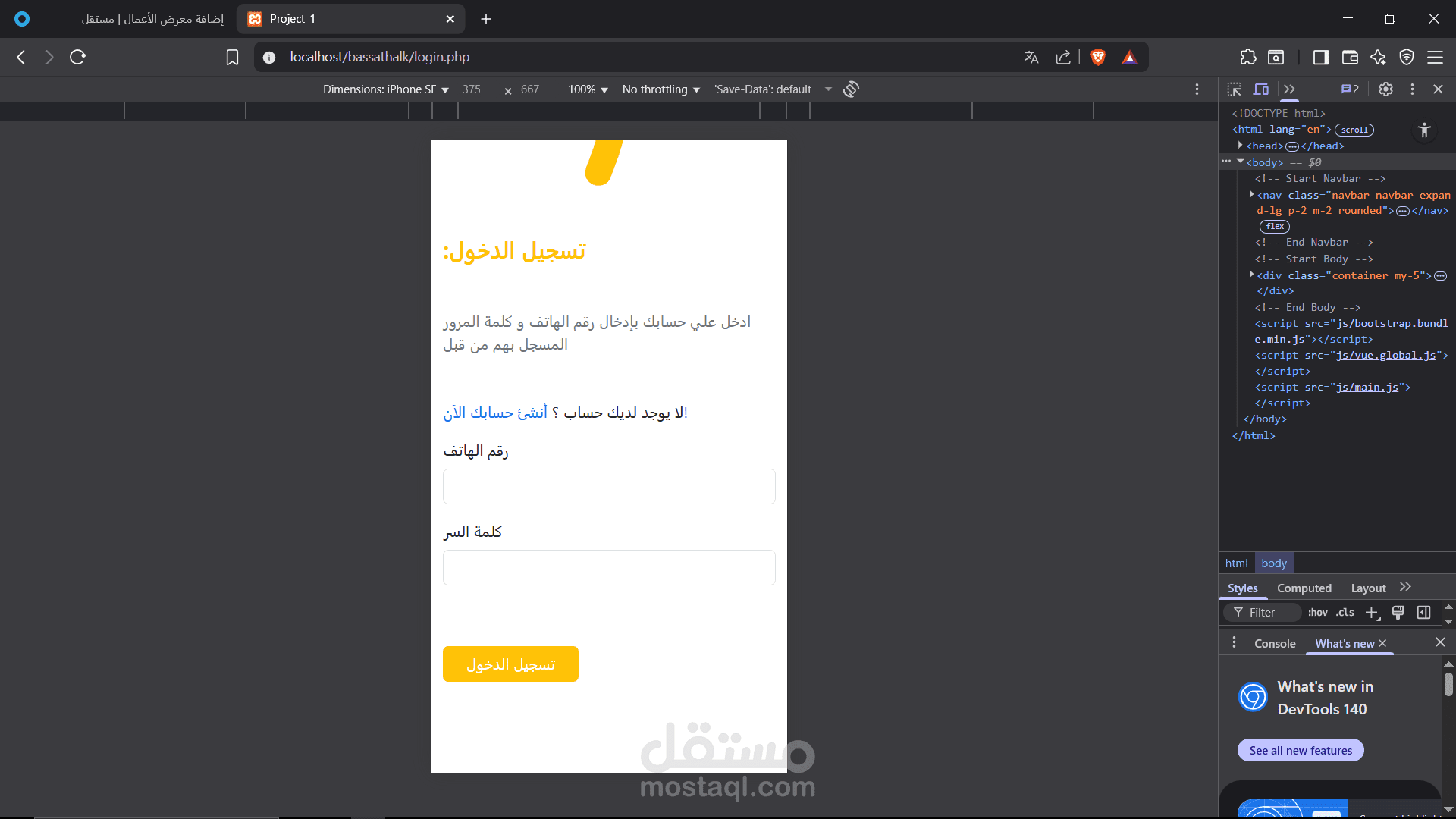Open the No throttling dropdown
The height and width of the screenshot is (819, 1456).
tap(661, 89)
